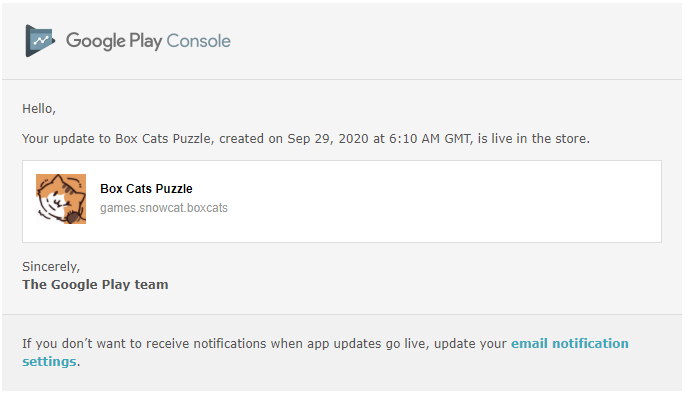The width and height of the screenshot is (692, 406).
Task: Click 'The Google Play team' signature
Action: [x=95, y=285]
